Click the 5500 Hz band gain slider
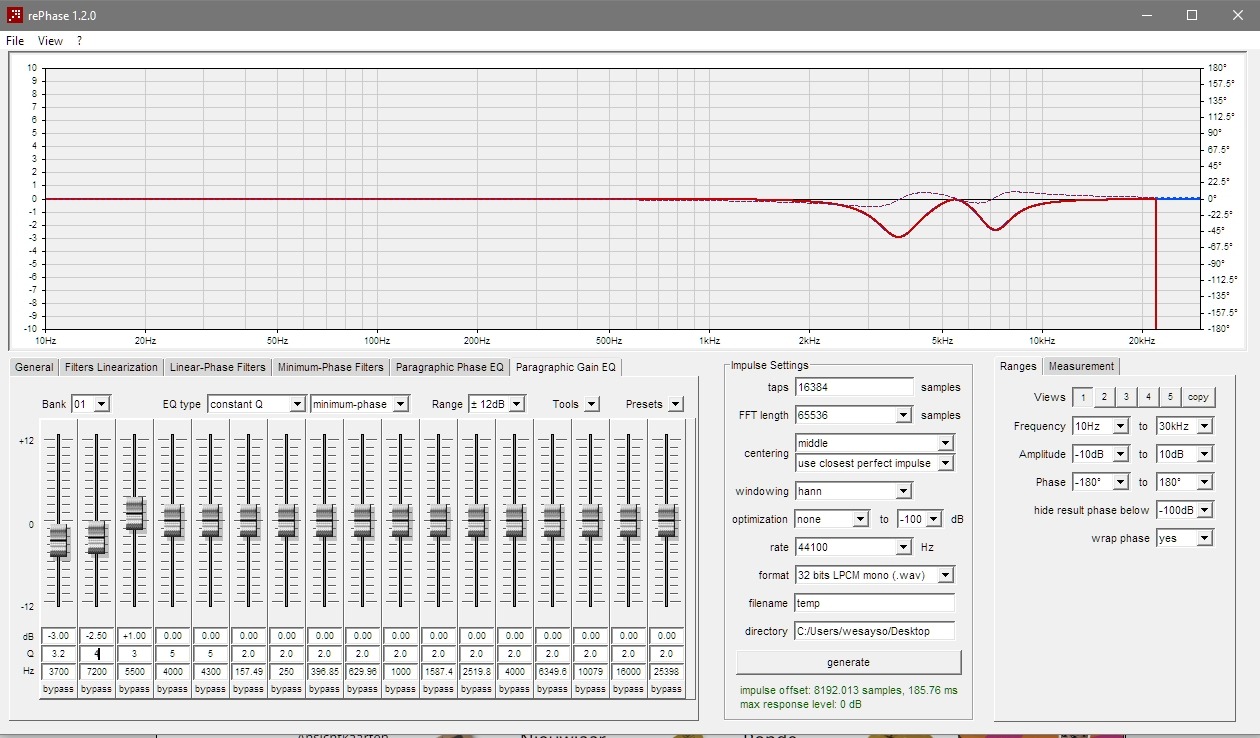The height and width of the screenshot is (738, 1260). point(134,513)
